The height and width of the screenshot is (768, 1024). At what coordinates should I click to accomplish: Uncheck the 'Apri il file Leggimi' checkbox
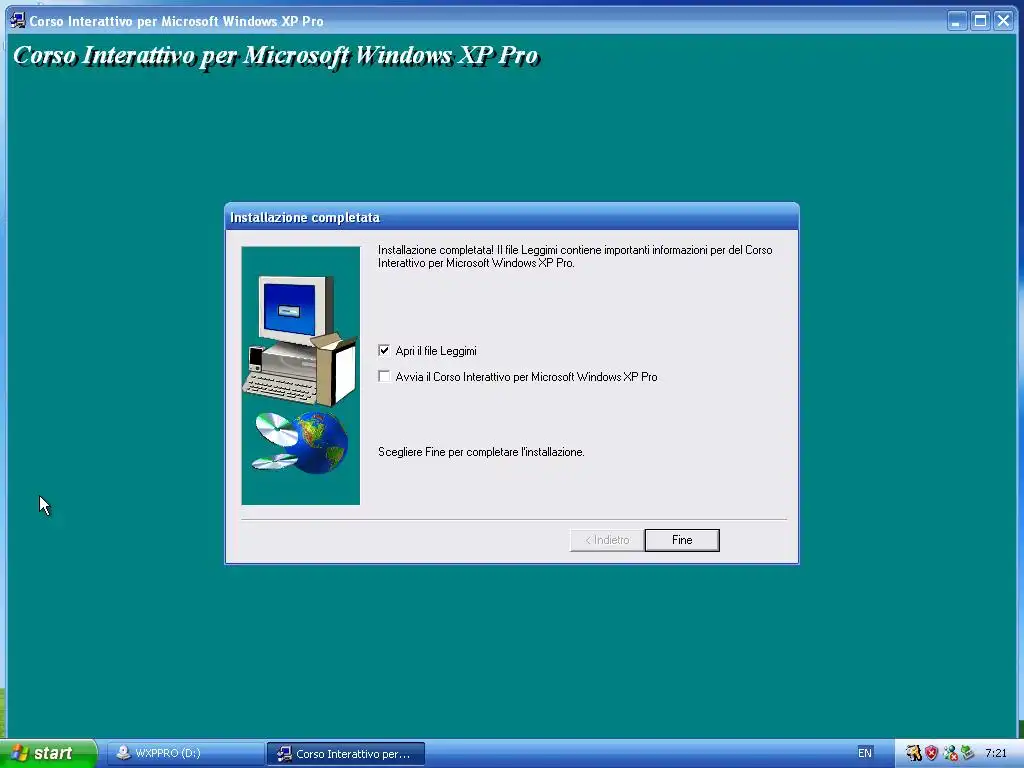(x=384, y=351)
